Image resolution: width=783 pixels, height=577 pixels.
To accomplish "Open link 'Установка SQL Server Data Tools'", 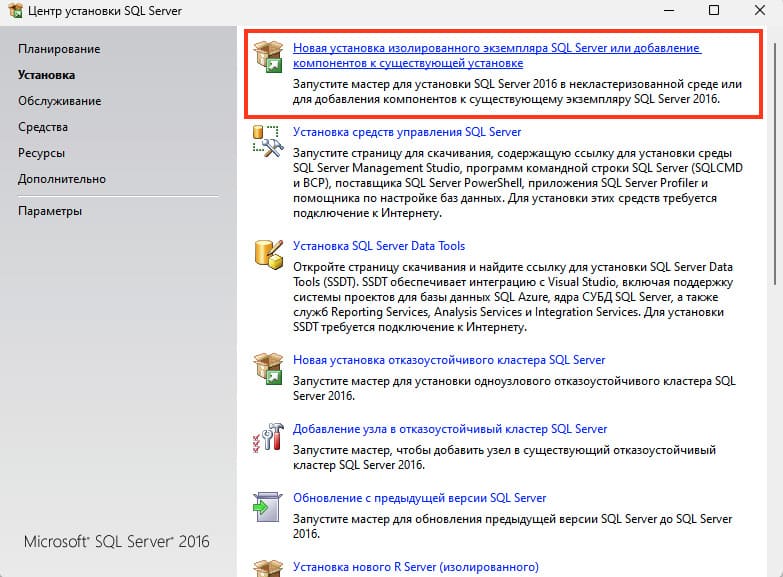I will 379,246.
